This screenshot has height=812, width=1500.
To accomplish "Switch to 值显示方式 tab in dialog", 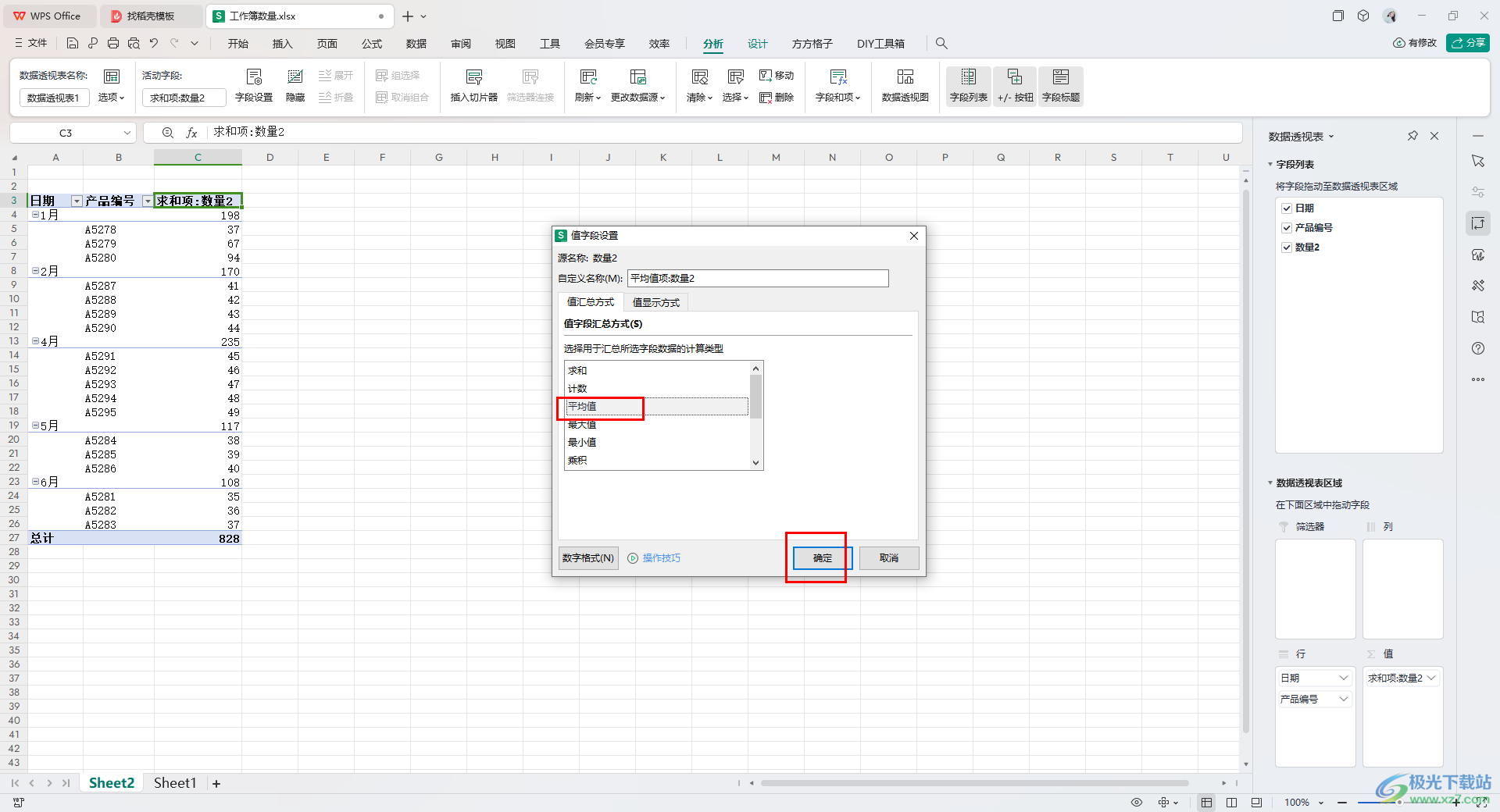I will pos(656,302).
